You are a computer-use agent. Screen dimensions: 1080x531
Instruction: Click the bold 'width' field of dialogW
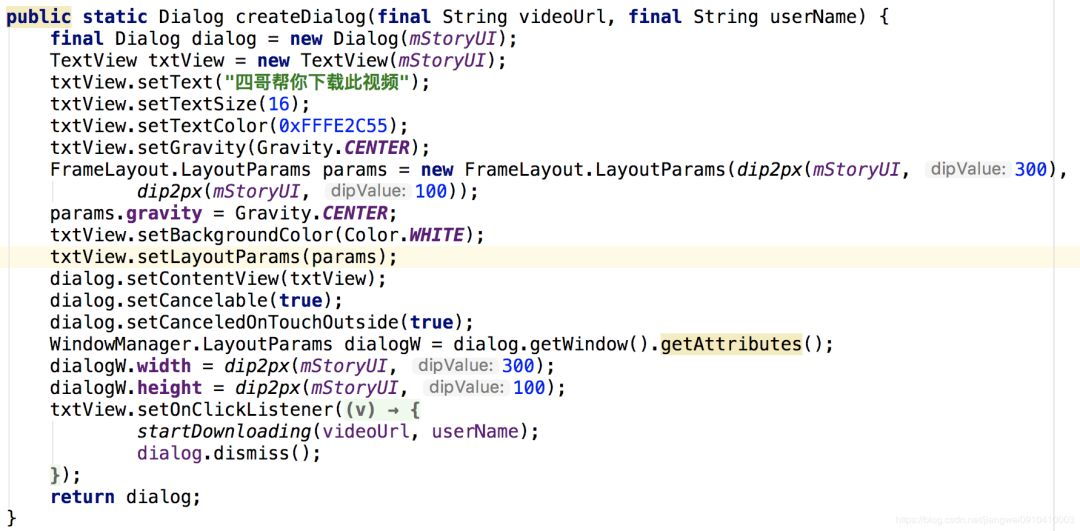click(x=165, y=366)
